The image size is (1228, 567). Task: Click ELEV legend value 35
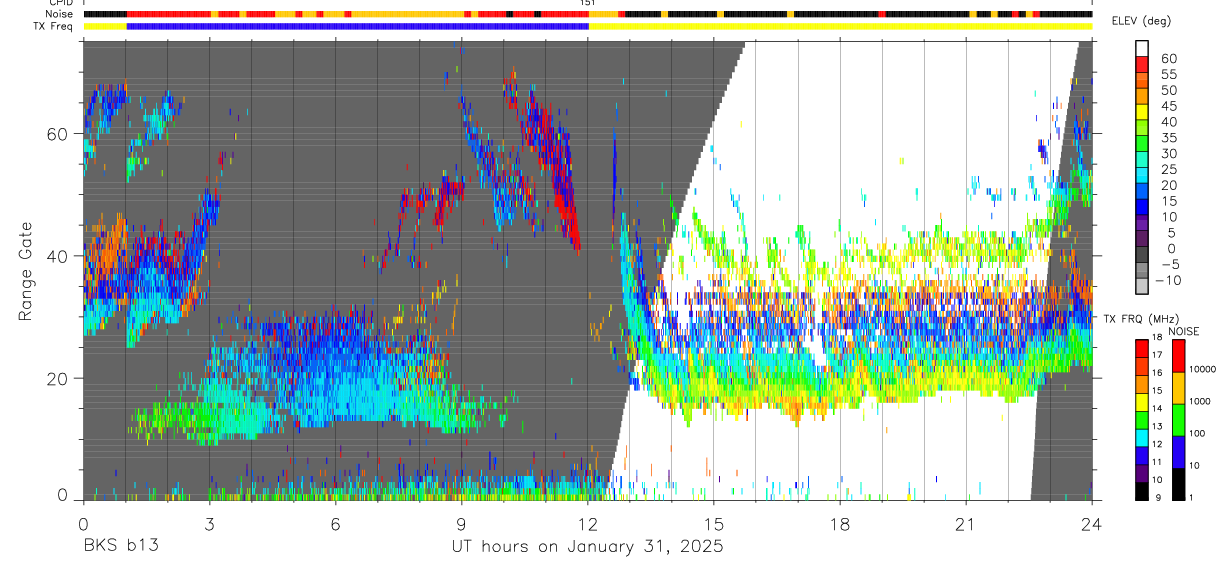[1168, 138]
